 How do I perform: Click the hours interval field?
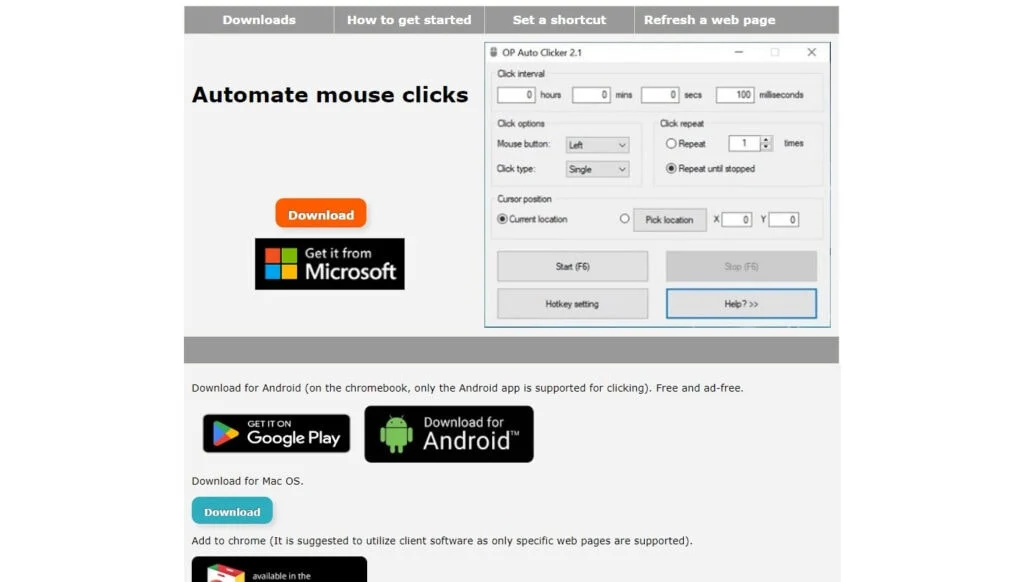[x=516, y=95]
